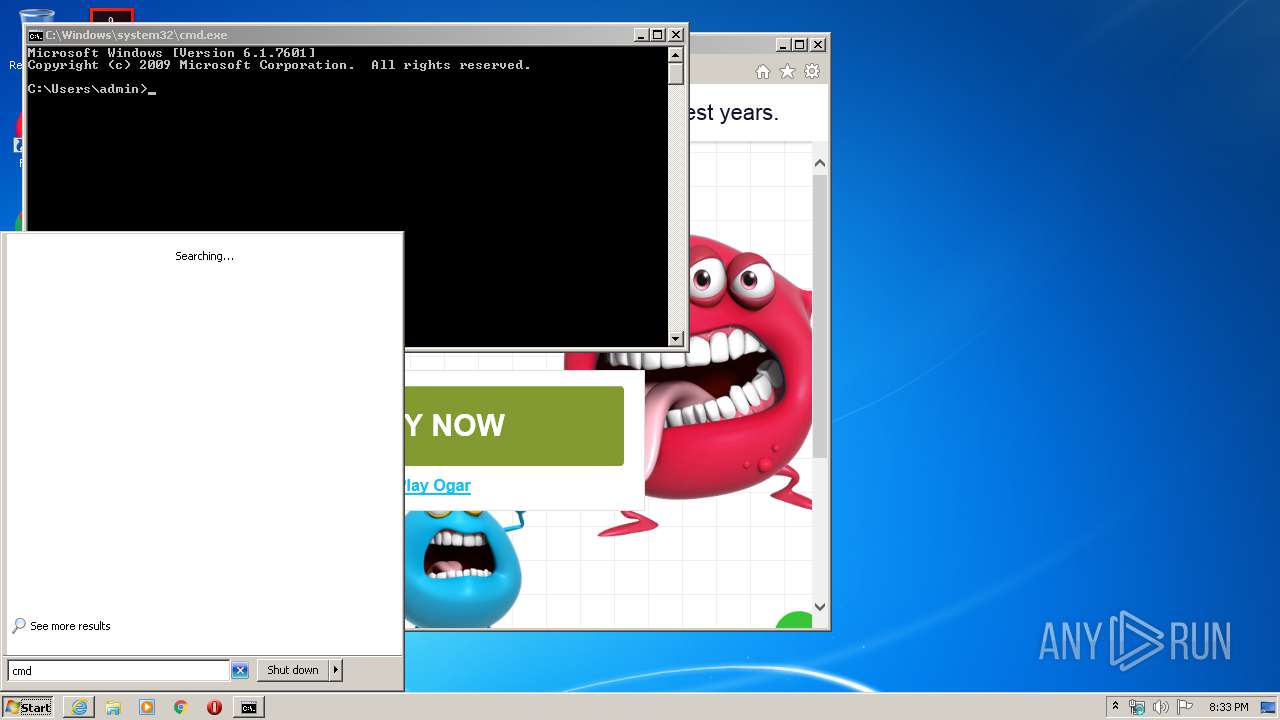
Task: Click the Shut down button
Action: [293, 670]
